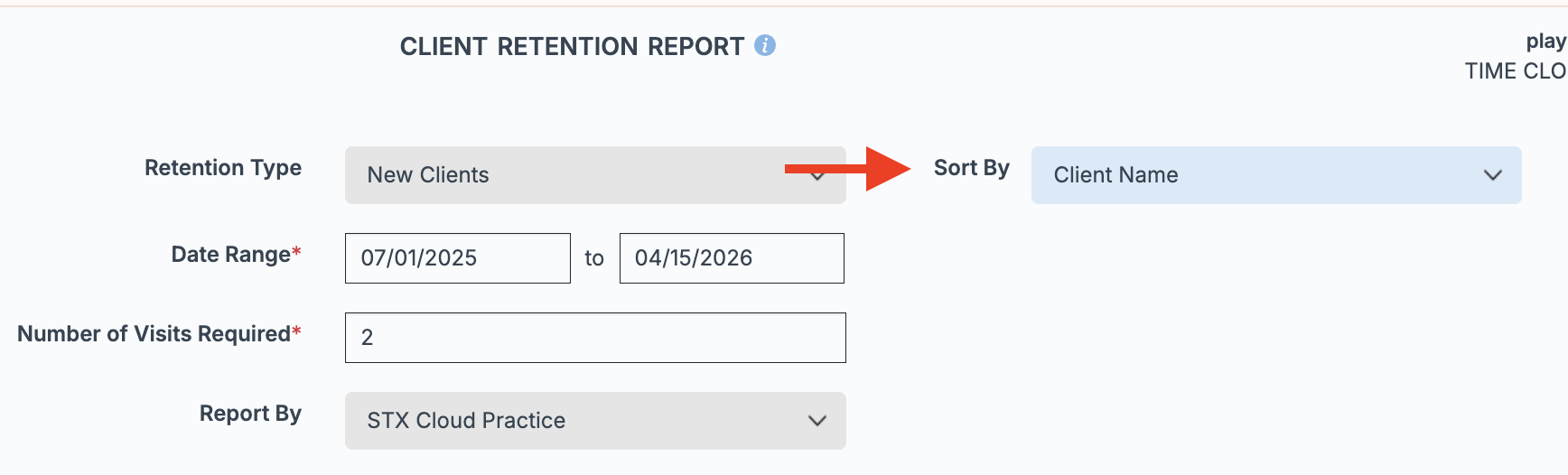Click the start date field showing 07/01/2025
Image resolution: width=1568 pixels, height=475 pixels.
click(457, 258)
